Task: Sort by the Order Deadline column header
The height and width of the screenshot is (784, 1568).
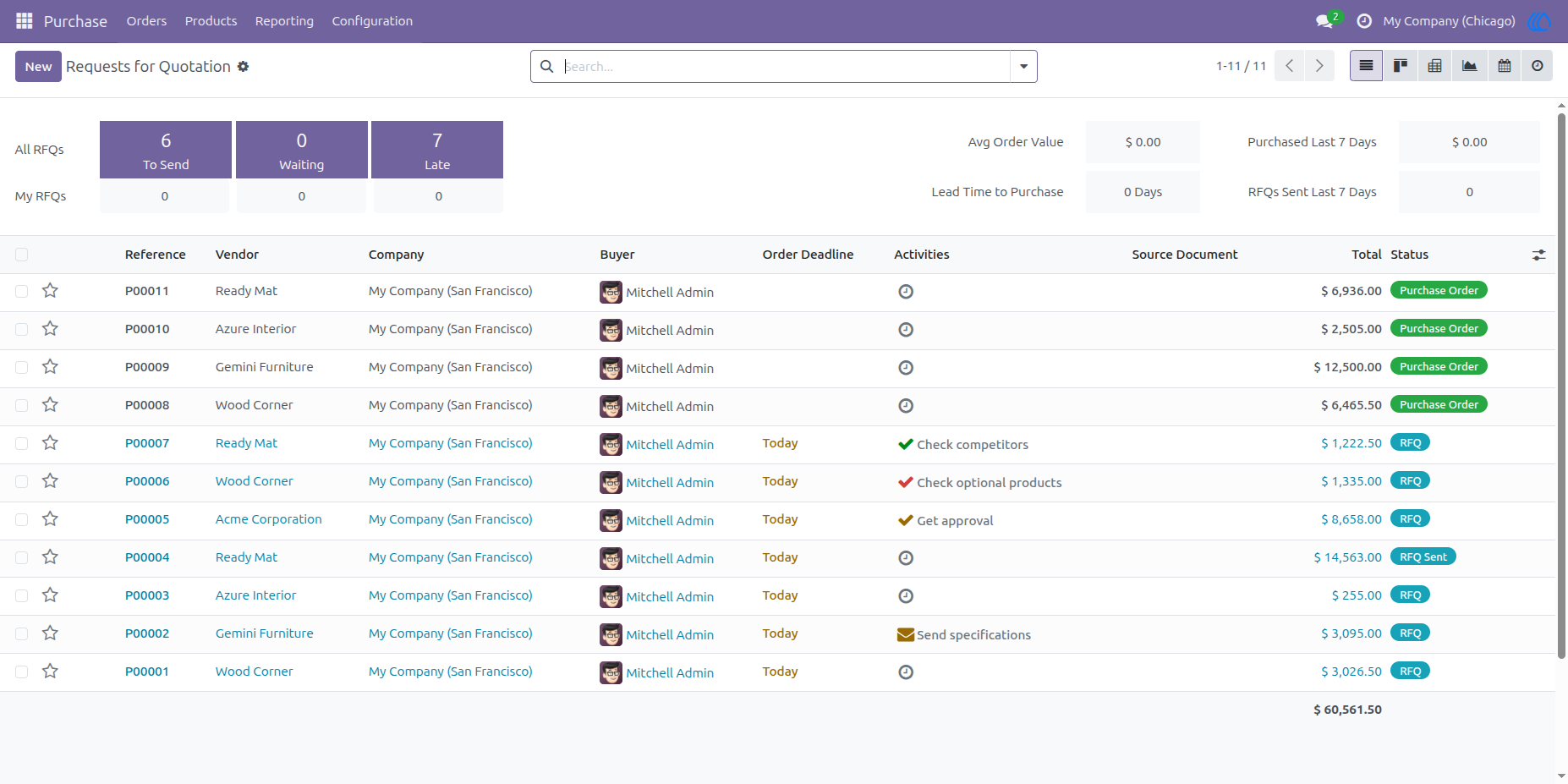Action: (x=808, y=255)
